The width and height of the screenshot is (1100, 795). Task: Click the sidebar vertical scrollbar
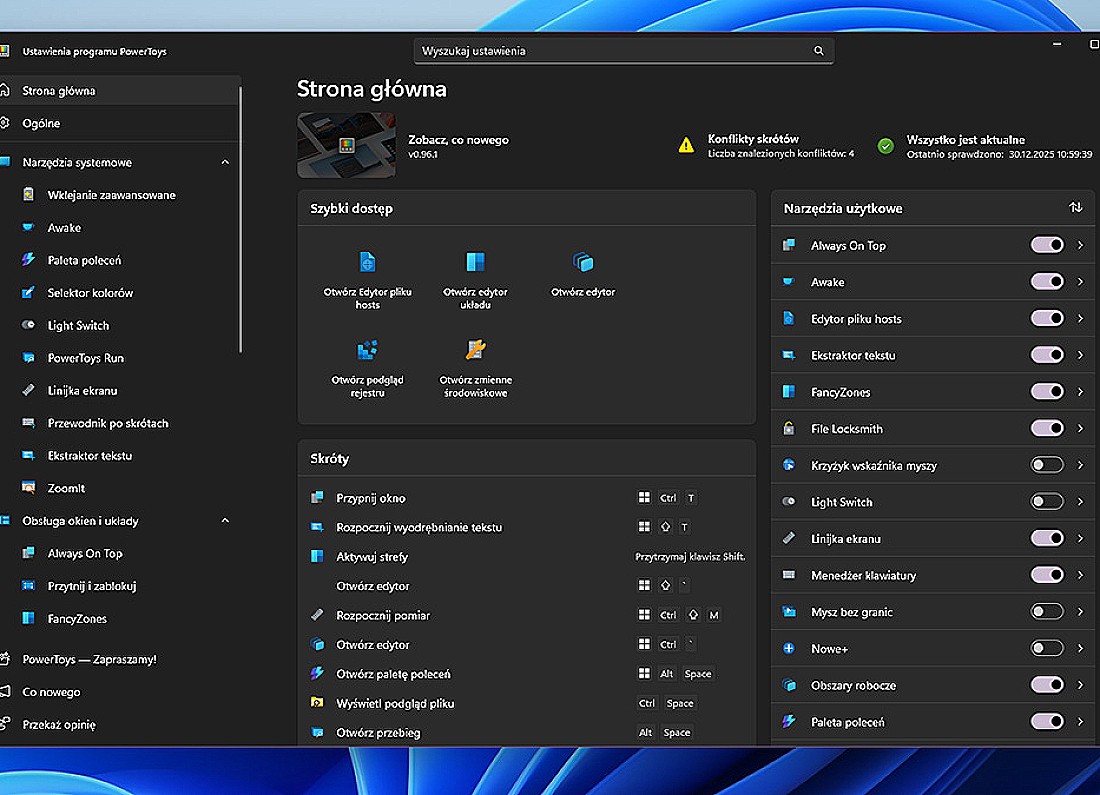[x=241, y=220]
